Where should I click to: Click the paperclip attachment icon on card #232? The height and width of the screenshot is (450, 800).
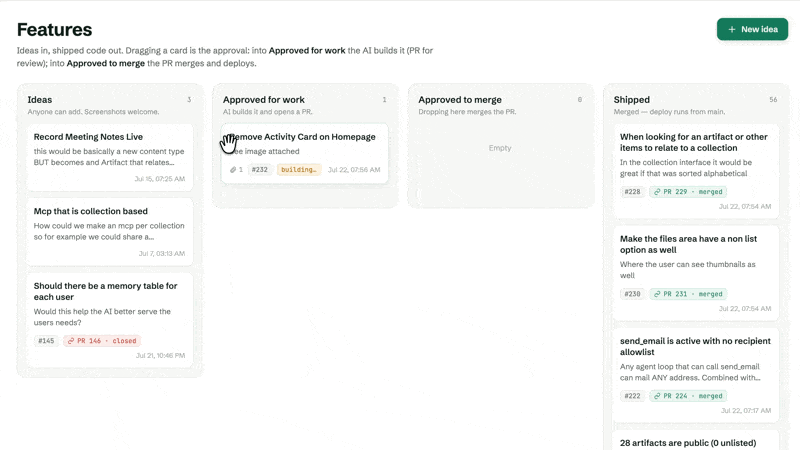233,169
